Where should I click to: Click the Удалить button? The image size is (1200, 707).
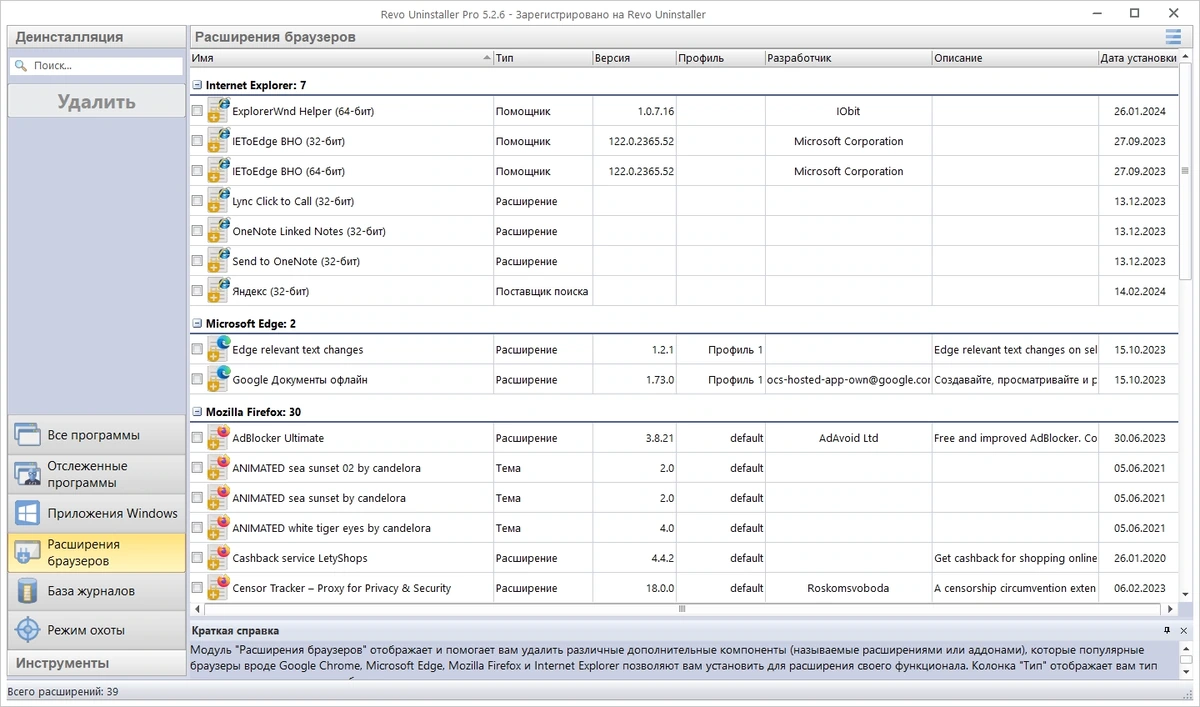97,102
